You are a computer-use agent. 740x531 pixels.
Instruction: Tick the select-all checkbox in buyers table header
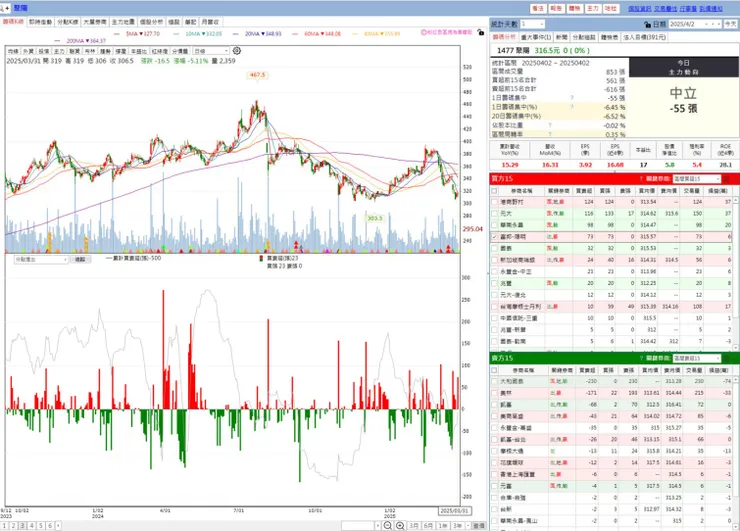point(494,191)
